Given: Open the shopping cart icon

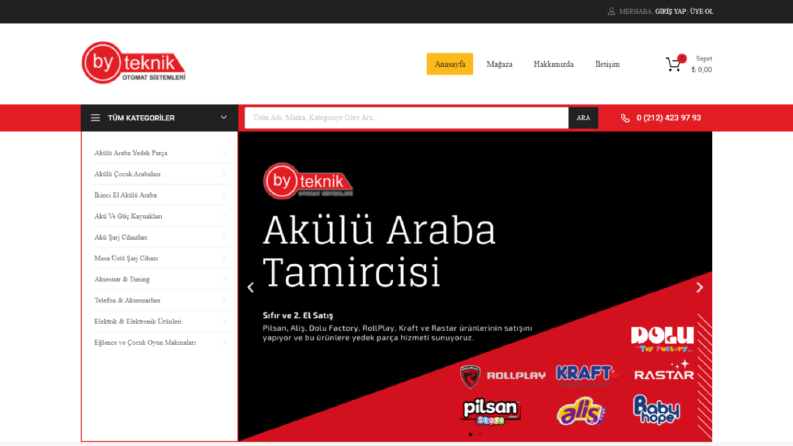Looking at the screenshot, I should coord(673,64).
